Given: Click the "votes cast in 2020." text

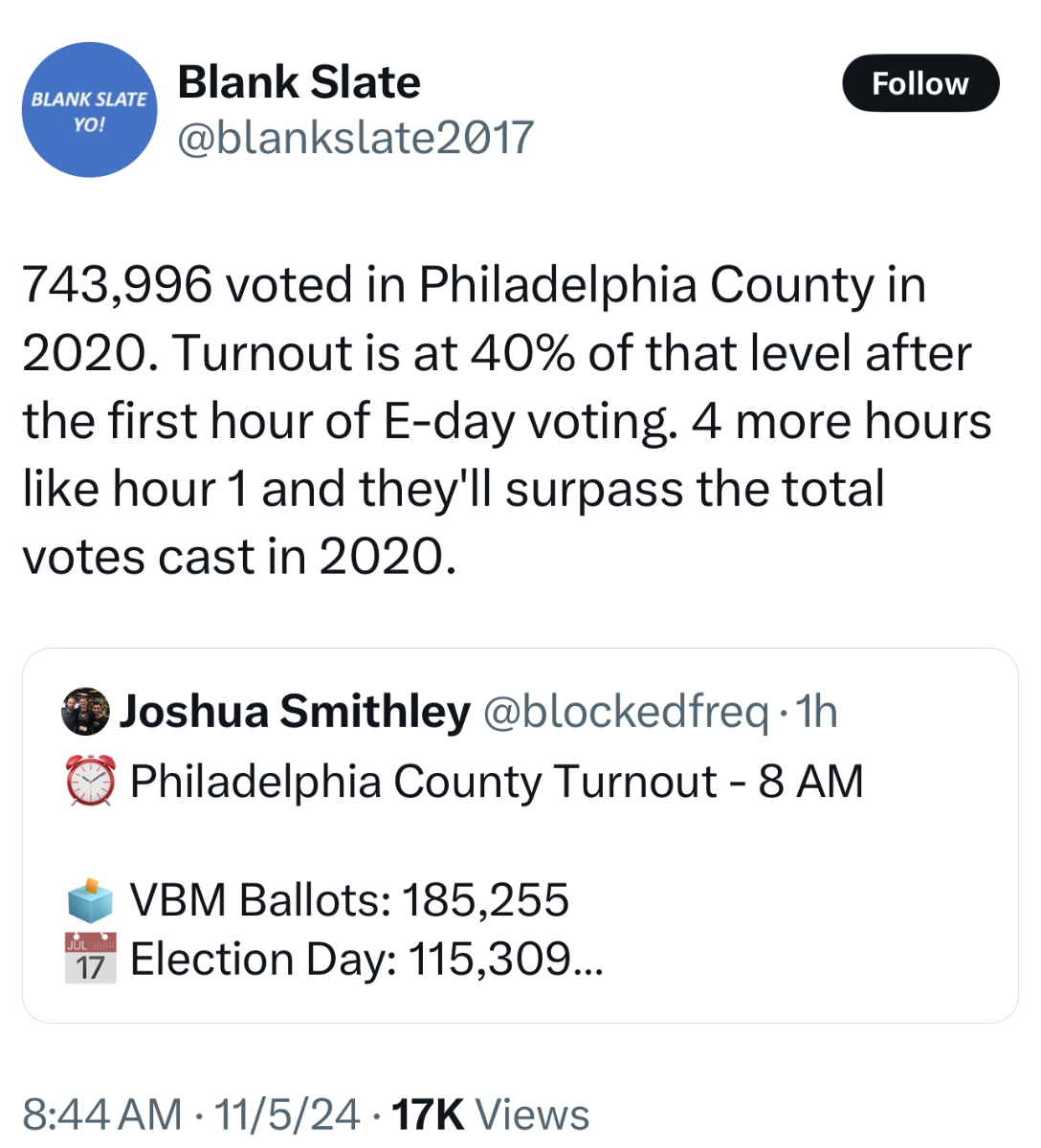Looking at the screenshot, I should [x=239, y=556].
